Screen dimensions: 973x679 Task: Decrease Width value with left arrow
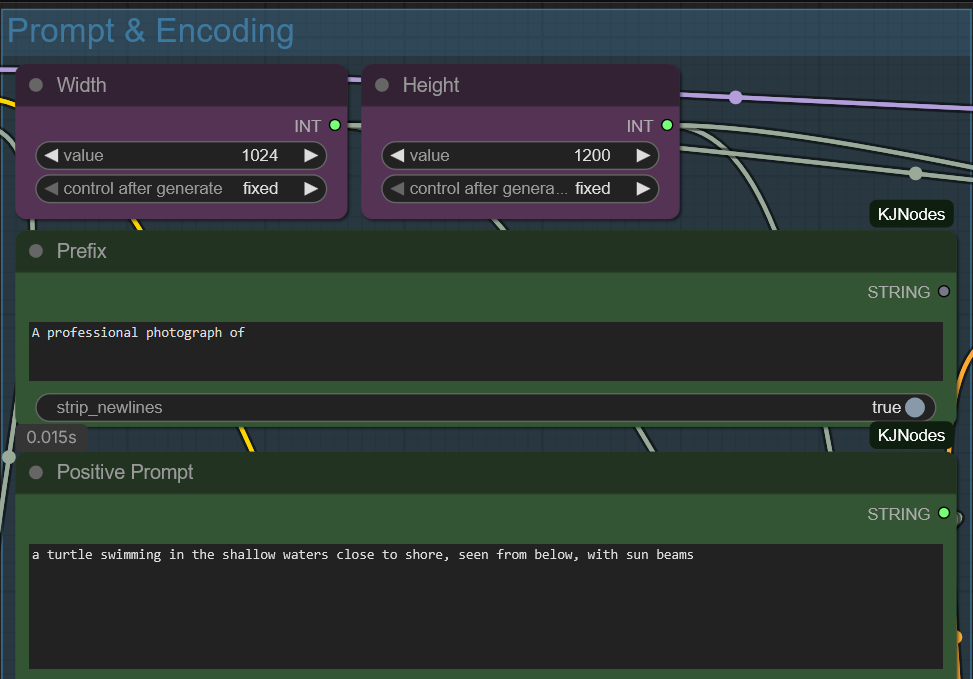coord(51,156)
